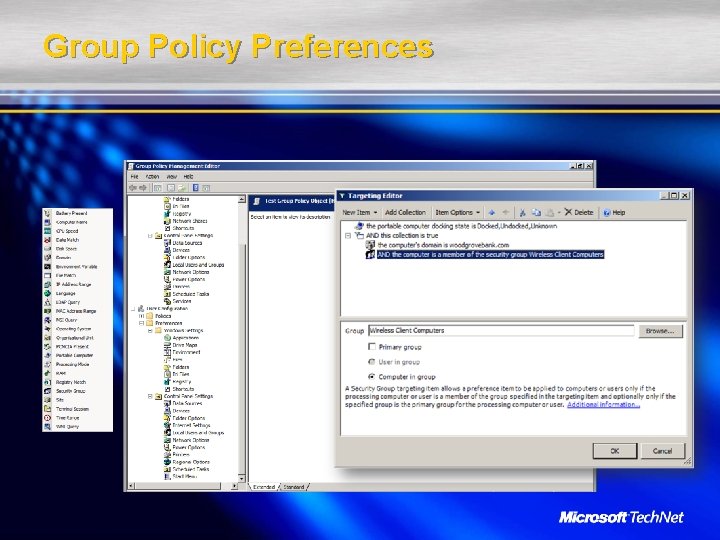The height and width of the screenshot is (540, 720).
Task: Click the Add Collection button
Action: 405,212
